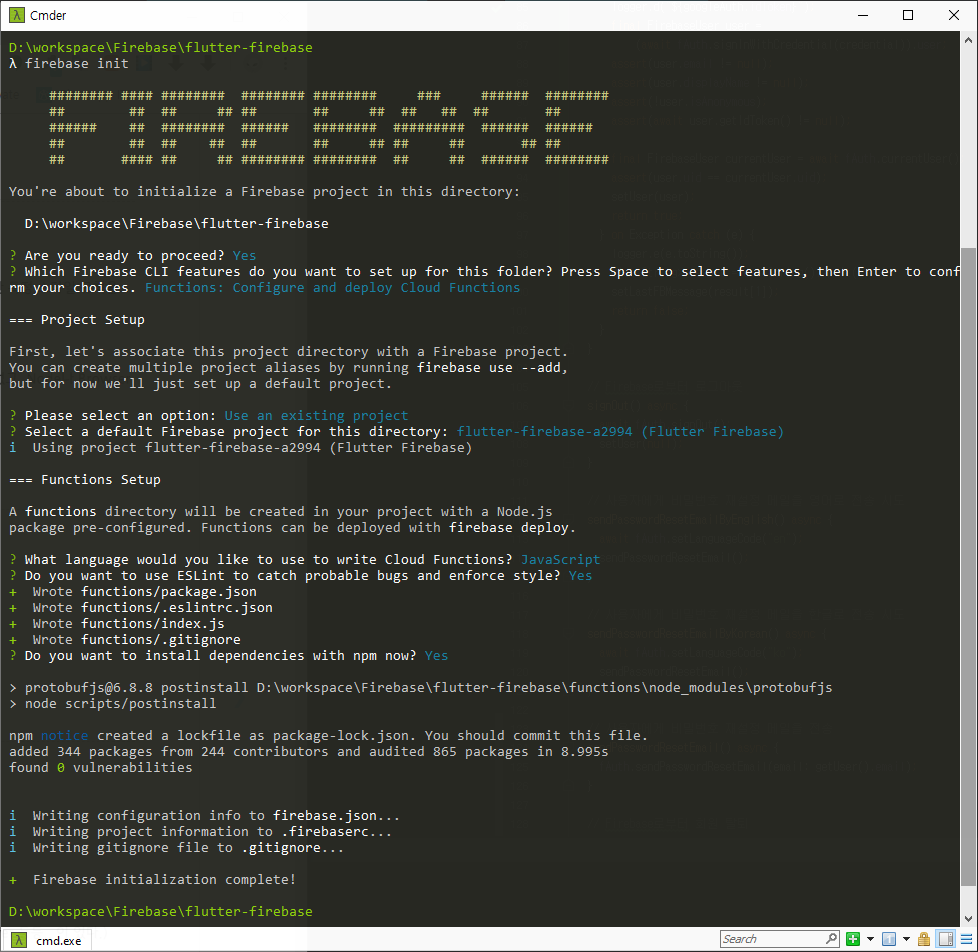Click the Cmder lambda icon in title bar
The height and width of the screenshot is (952, 978).
(16, 15)
